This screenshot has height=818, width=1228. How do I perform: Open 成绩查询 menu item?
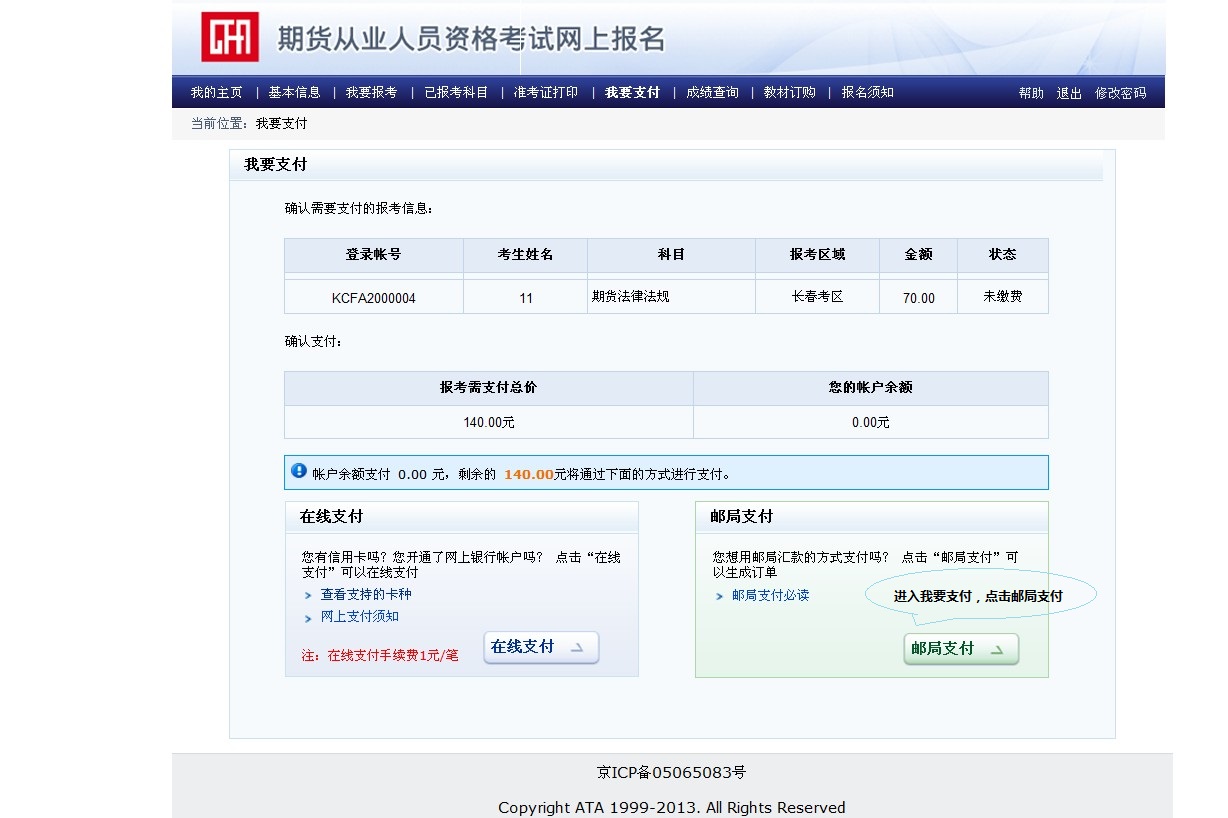pyautogui.click(x=712, y=93)
